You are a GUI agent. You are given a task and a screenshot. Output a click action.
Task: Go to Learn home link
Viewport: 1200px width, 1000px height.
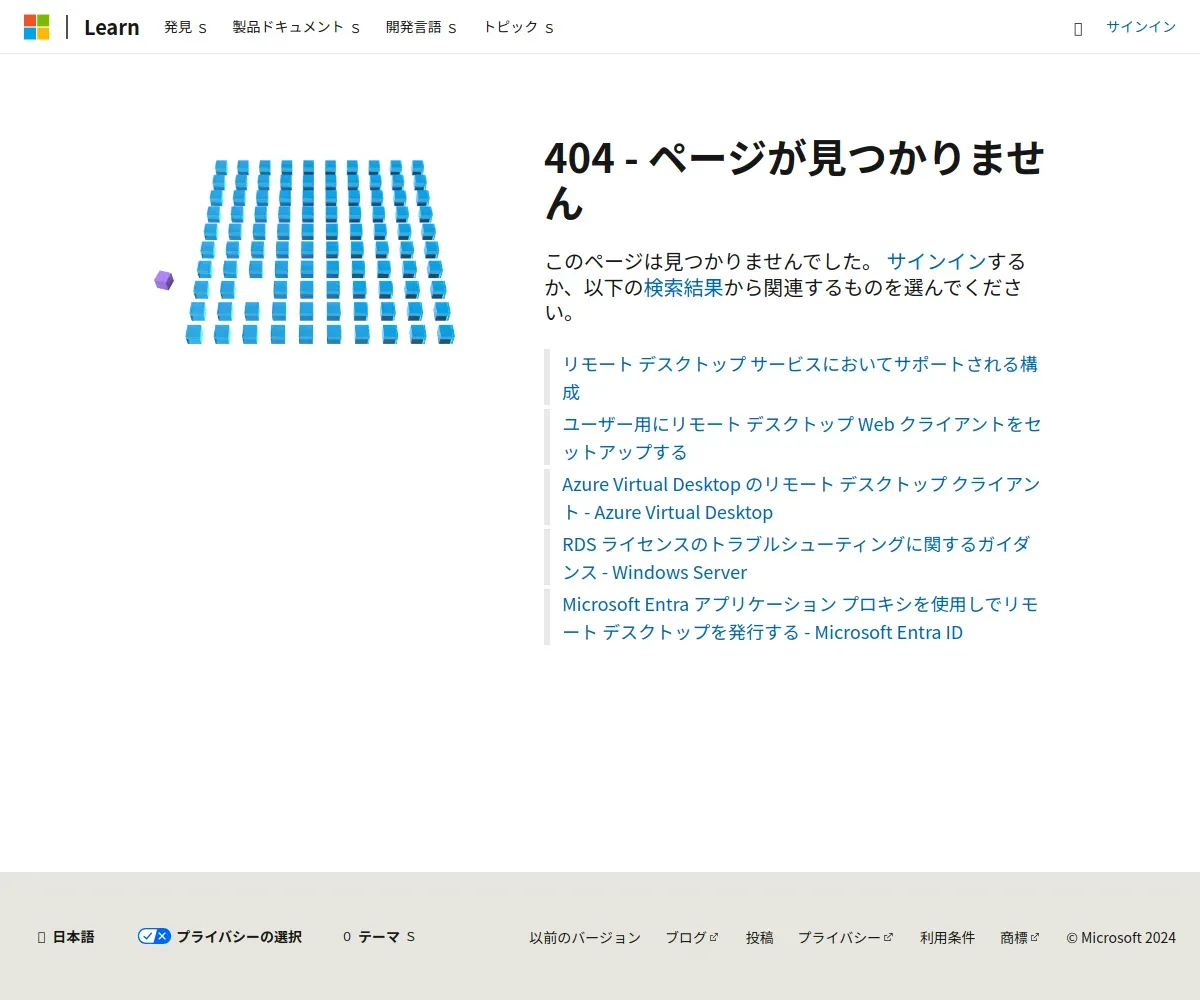coord(112,27)
